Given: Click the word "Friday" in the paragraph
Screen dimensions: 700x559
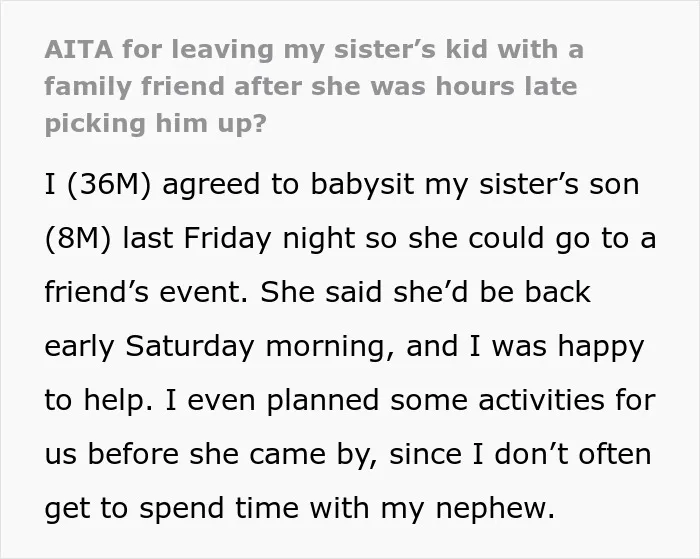Looking at the screenshot, I should (227, 238).
